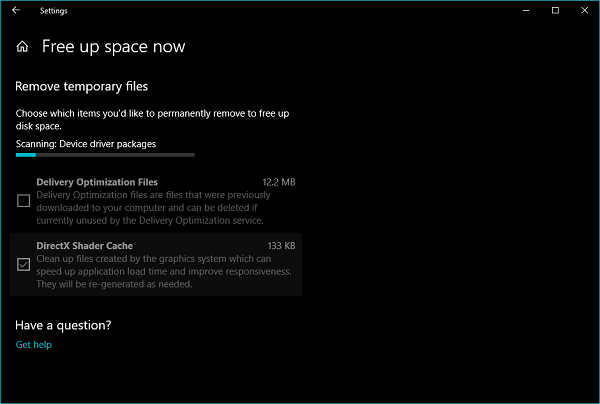This screenshot has height=404, width=600.
Task: Select the Delivery Optimization Files title
Action: coord(97,182)
